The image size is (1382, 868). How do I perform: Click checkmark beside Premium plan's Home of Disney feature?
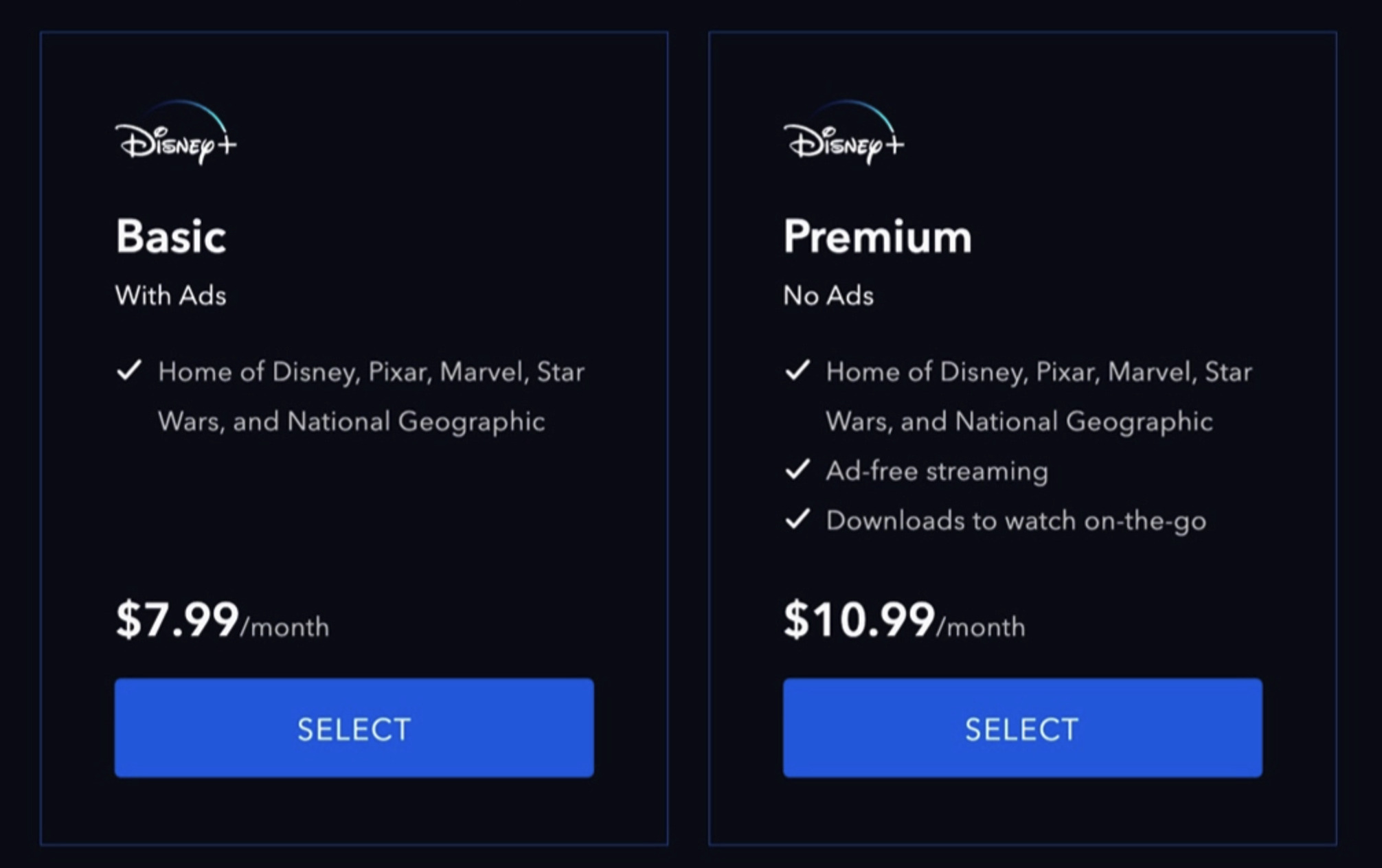point(797,370)
